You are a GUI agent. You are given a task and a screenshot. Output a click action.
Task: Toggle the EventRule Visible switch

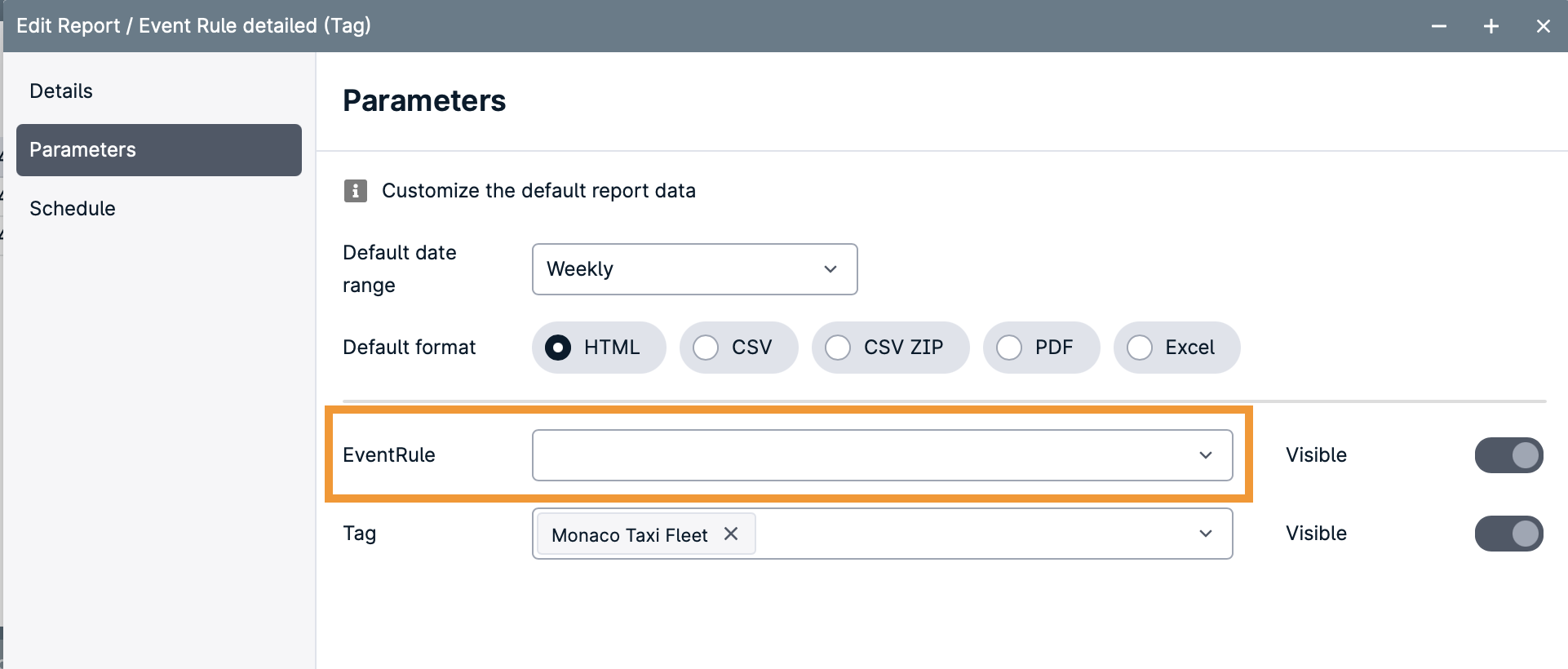coord(1508,455)
